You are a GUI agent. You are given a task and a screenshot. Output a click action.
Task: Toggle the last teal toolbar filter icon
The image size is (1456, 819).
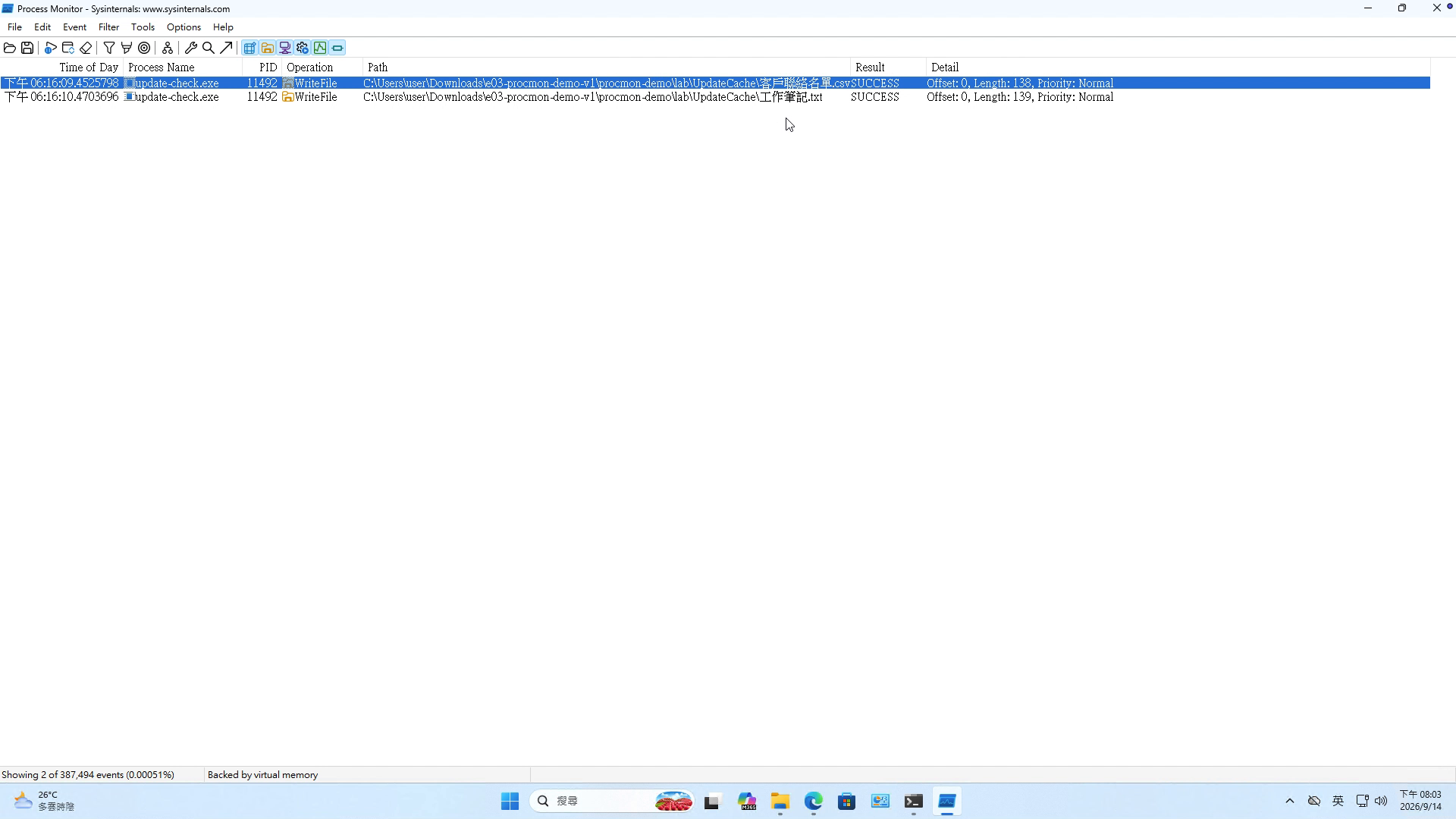337,48
